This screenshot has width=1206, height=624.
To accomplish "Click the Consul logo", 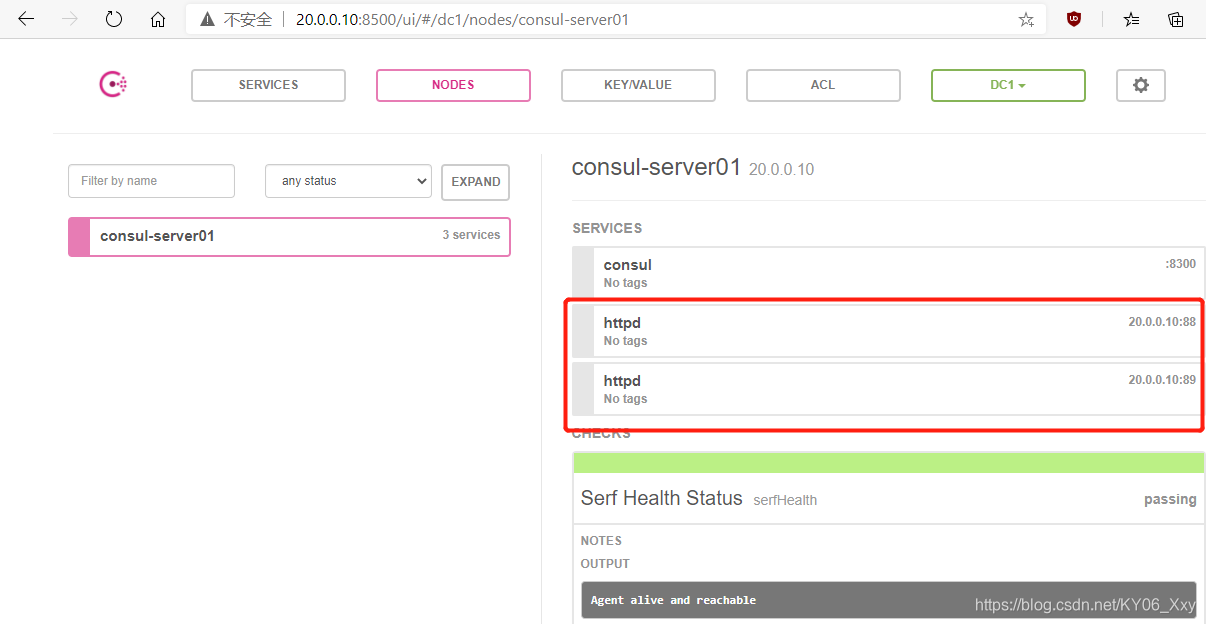I will [113, 85].
